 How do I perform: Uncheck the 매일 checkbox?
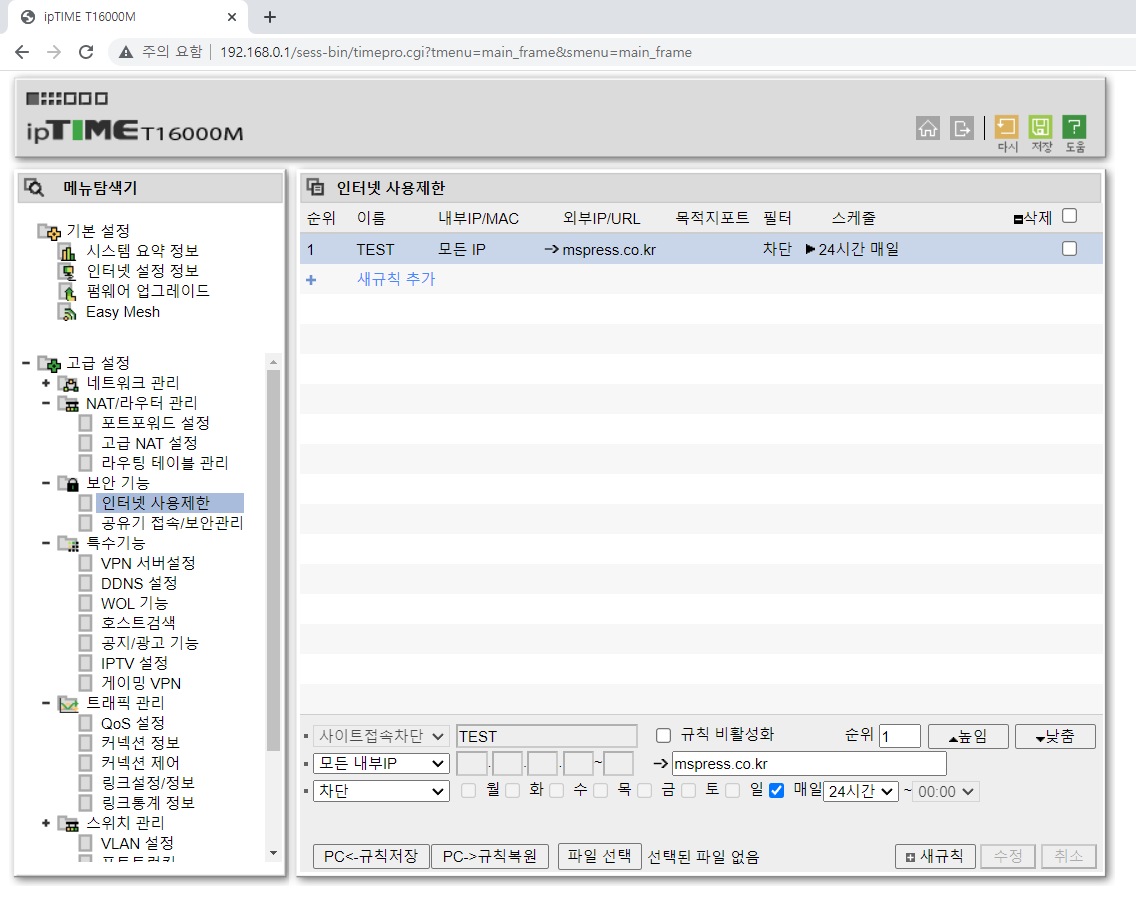click(x=777, y=791)
